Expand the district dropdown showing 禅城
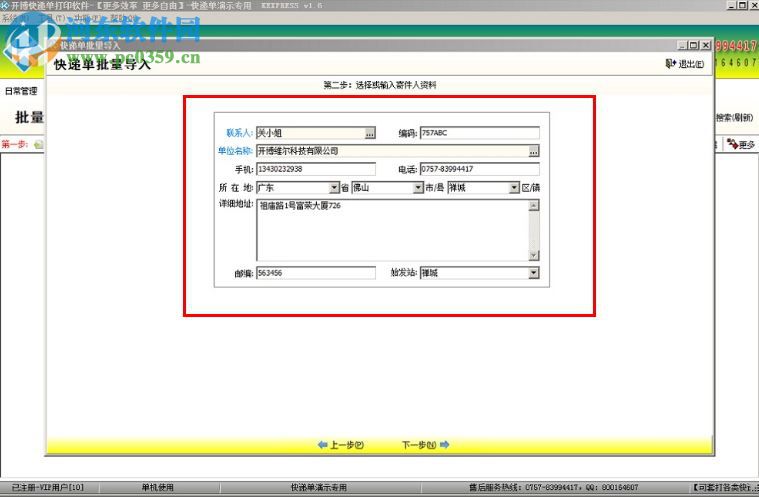759x497 pixels. tap(514, 188)
